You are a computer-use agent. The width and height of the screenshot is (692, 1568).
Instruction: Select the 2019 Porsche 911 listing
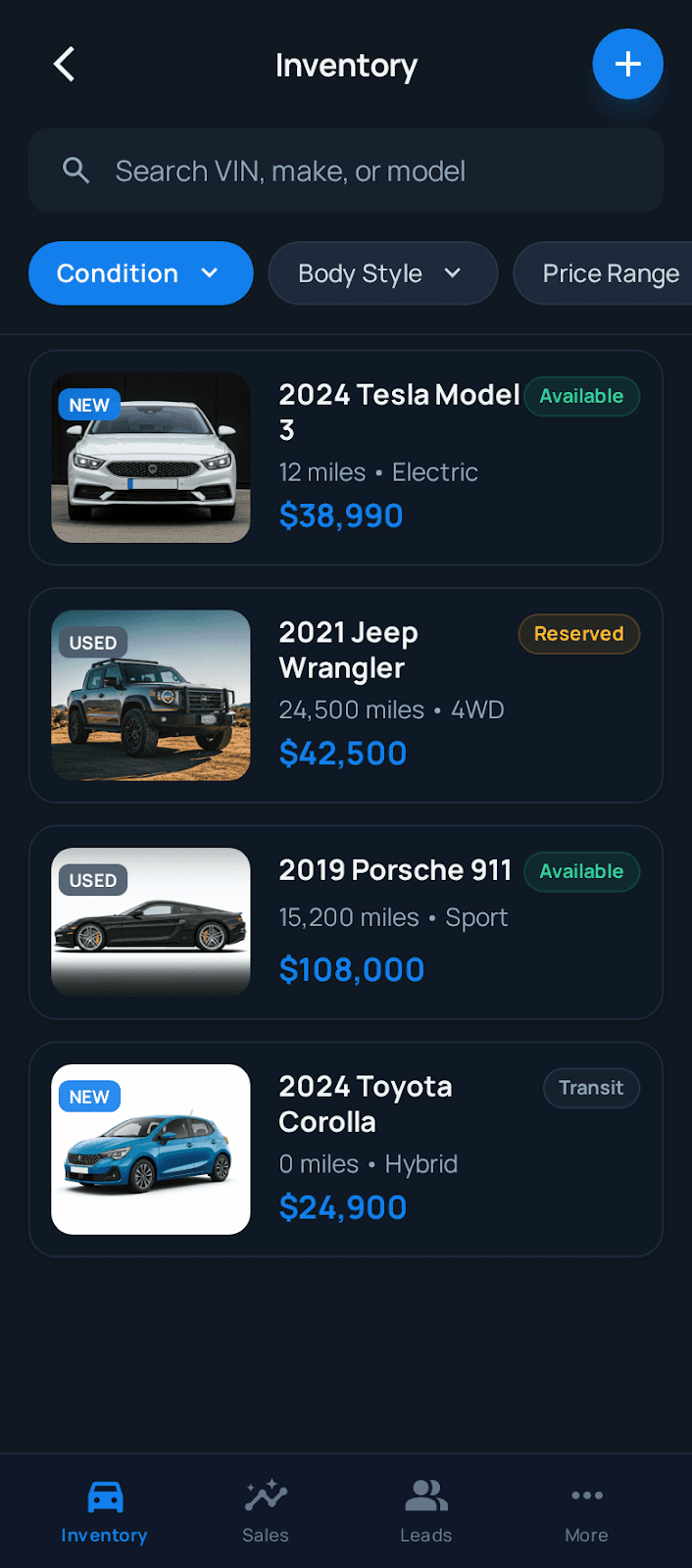346,921
